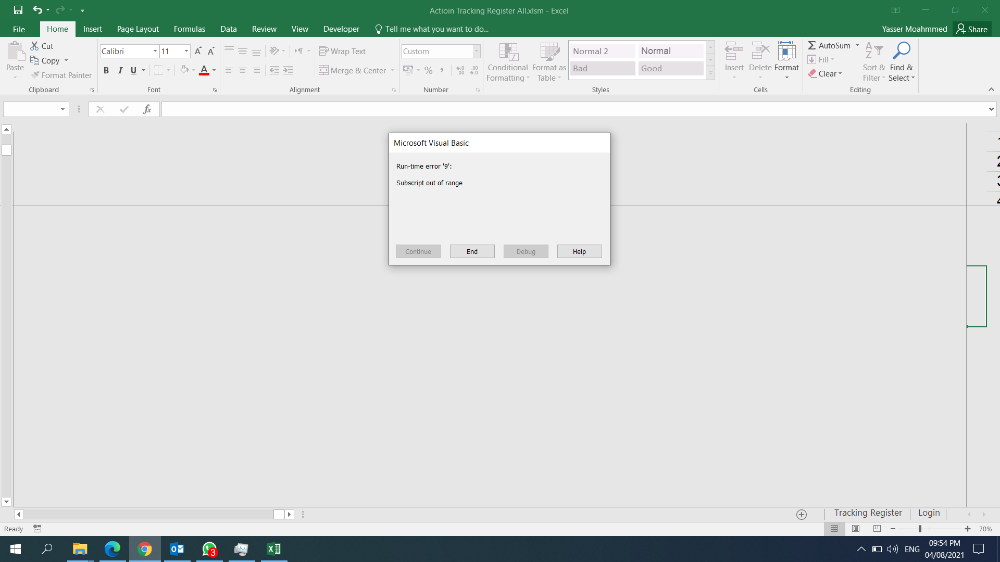
Task: Click the Paste clipboard icon
Action: click(x=15, y=51)
